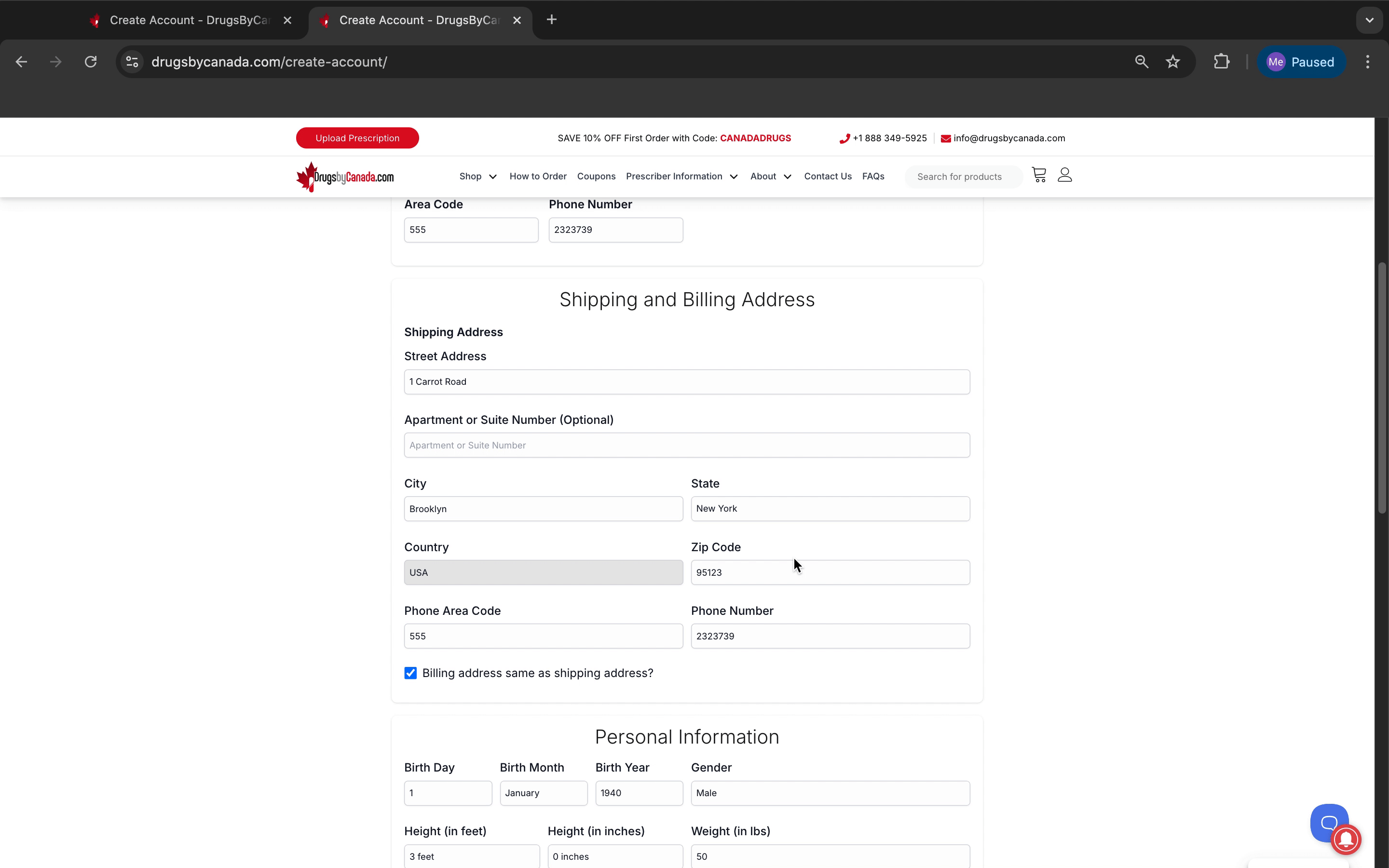Click the page's vertical scrollbar
This screenshot has width=1389, height=868.
[x=1382, y=388]
